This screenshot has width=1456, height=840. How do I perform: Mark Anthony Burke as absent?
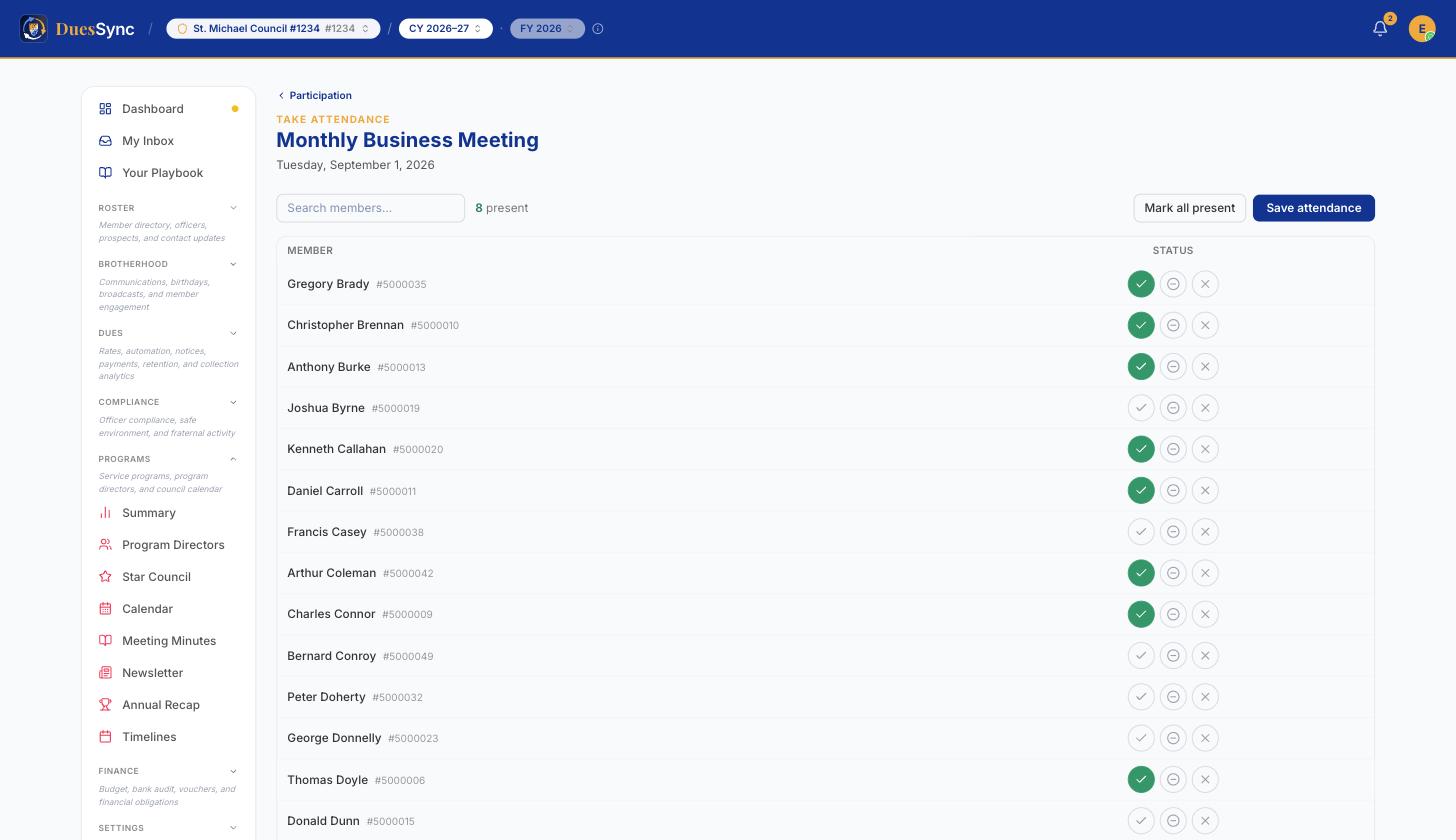1205,367
